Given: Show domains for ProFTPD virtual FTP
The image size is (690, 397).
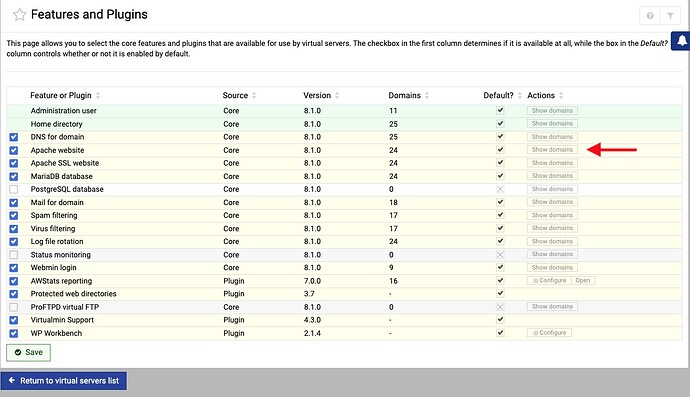Looking at the screenshot, I should tap(552, 306).
